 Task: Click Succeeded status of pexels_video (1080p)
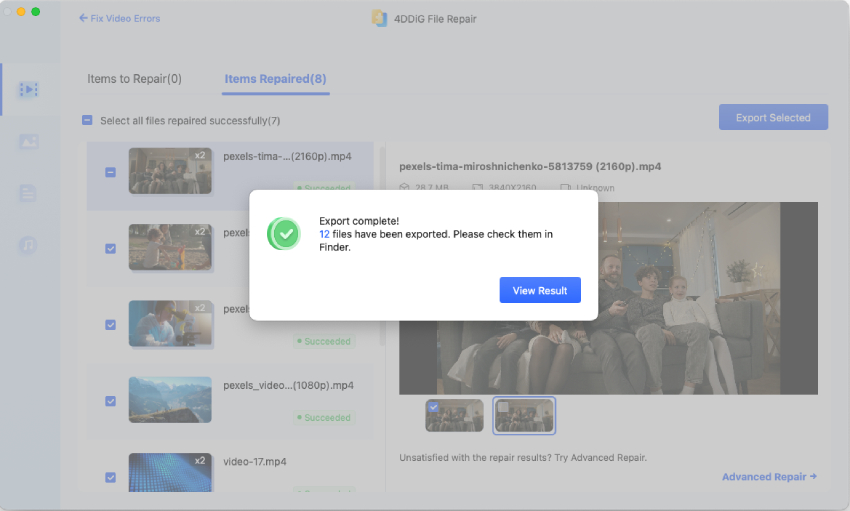click(x=324, y=418)
